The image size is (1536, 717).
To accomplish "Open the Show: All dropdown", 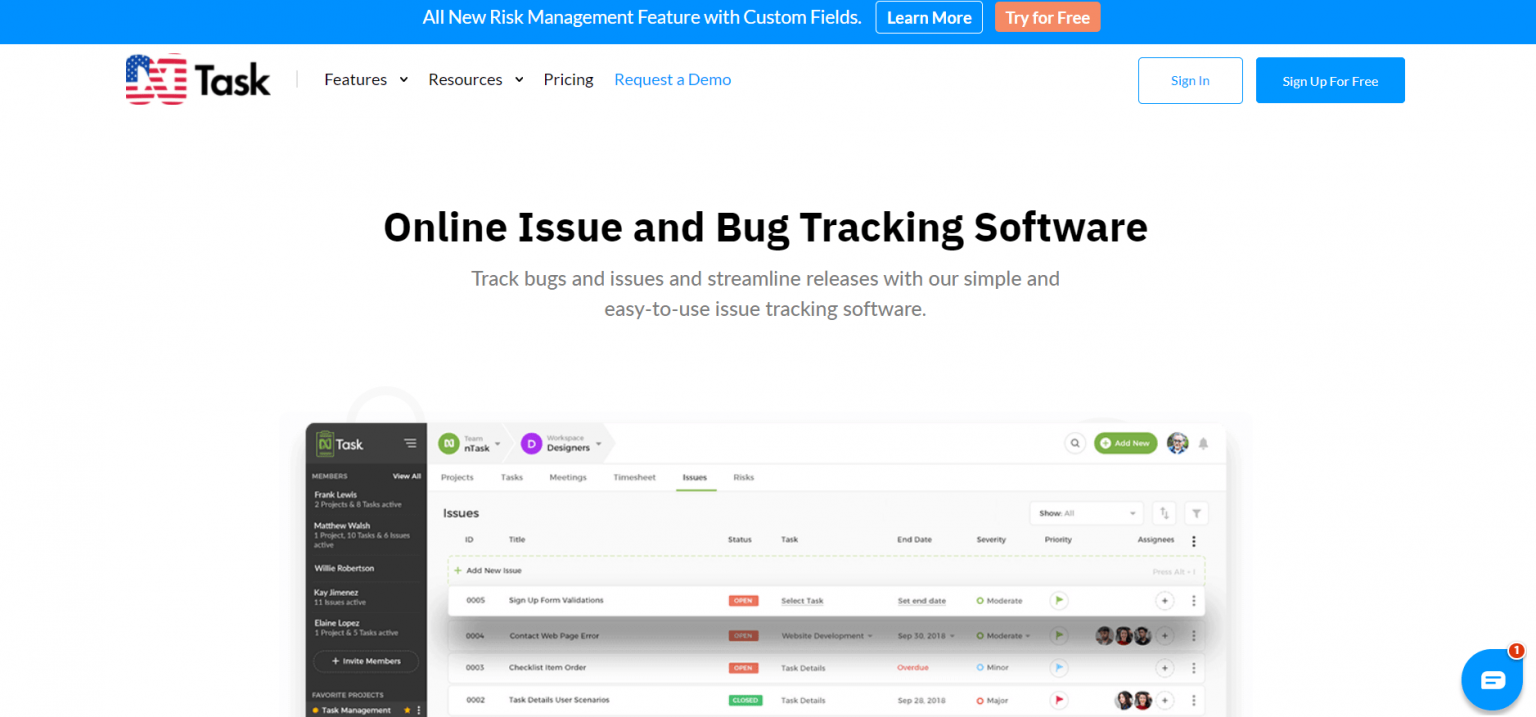I will [x=1086, y=513].
